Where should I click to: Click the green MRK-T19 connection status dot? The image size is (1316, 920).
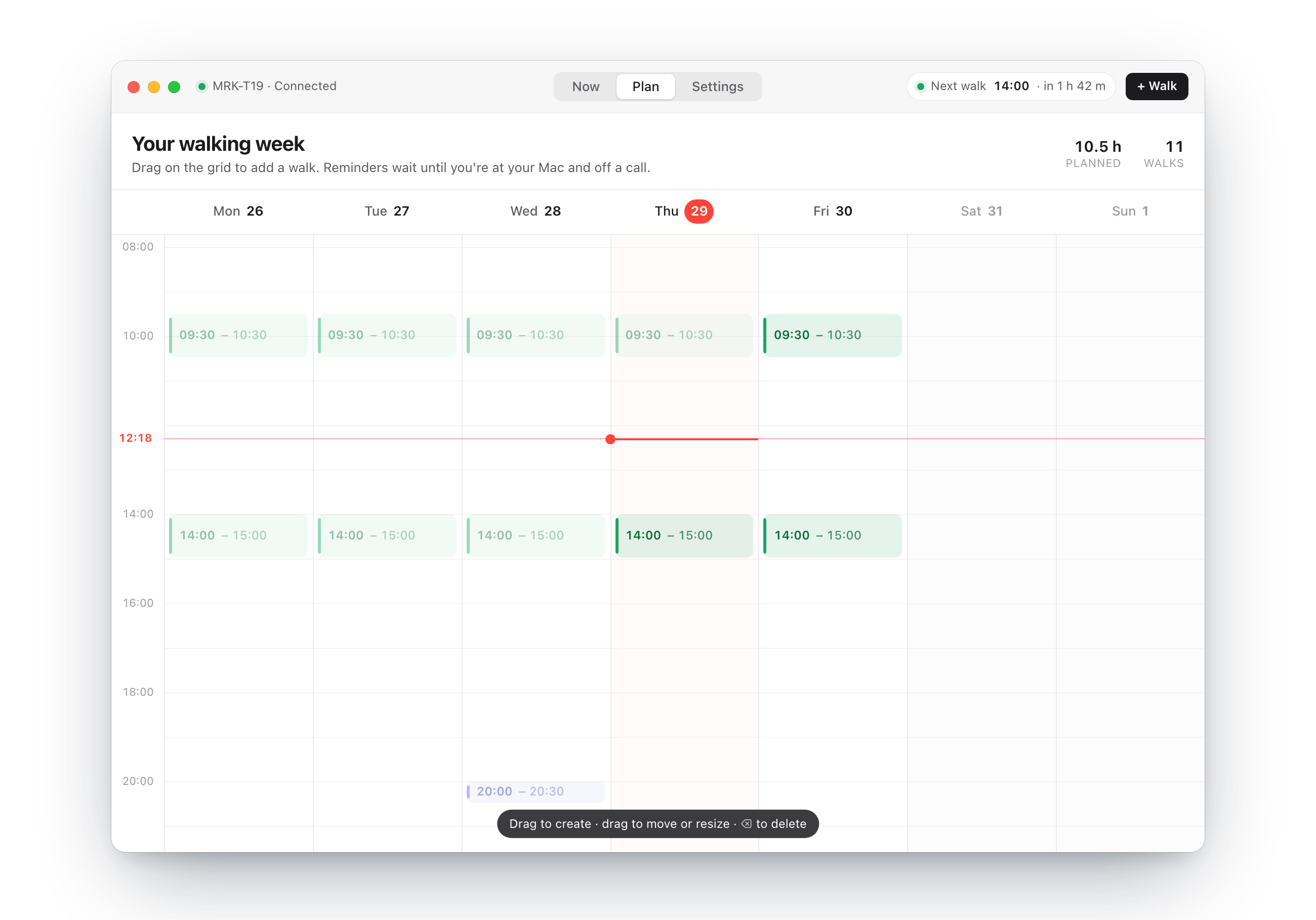click(x=202, y=87)
